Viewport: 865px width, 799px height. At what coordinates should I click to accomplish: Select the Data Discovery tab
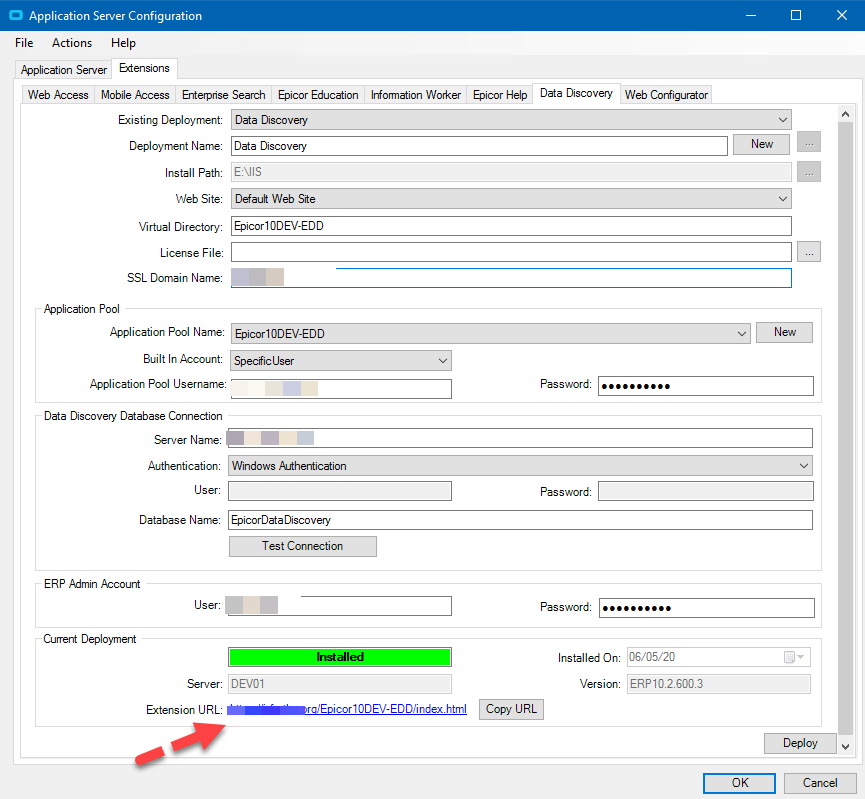(x=576, y=93)
